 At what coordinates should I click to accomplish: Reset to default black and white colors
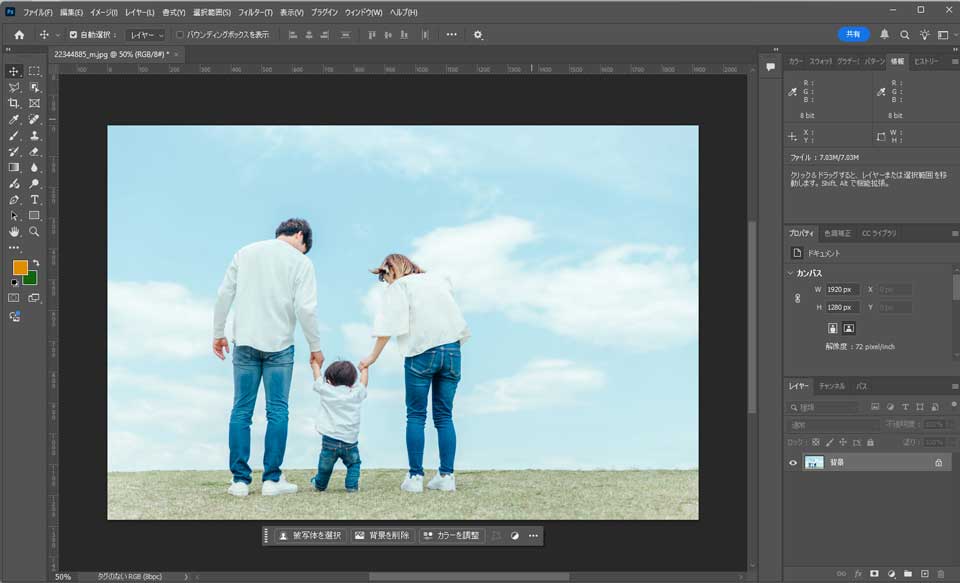(x=14, y=283)
